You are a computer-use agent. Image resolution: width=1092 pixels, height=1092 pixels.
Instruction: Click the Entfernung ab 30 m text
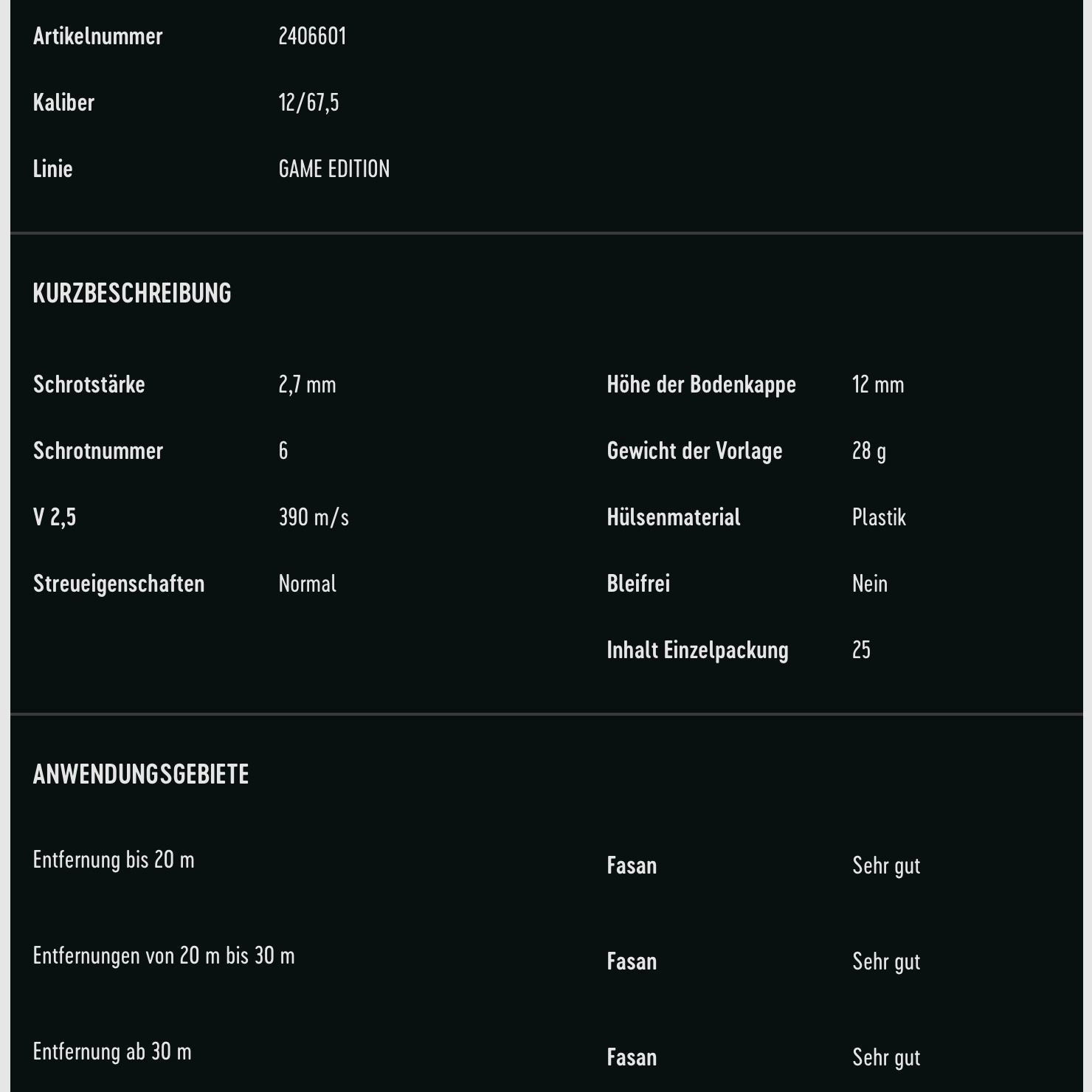click(112, 1051)
